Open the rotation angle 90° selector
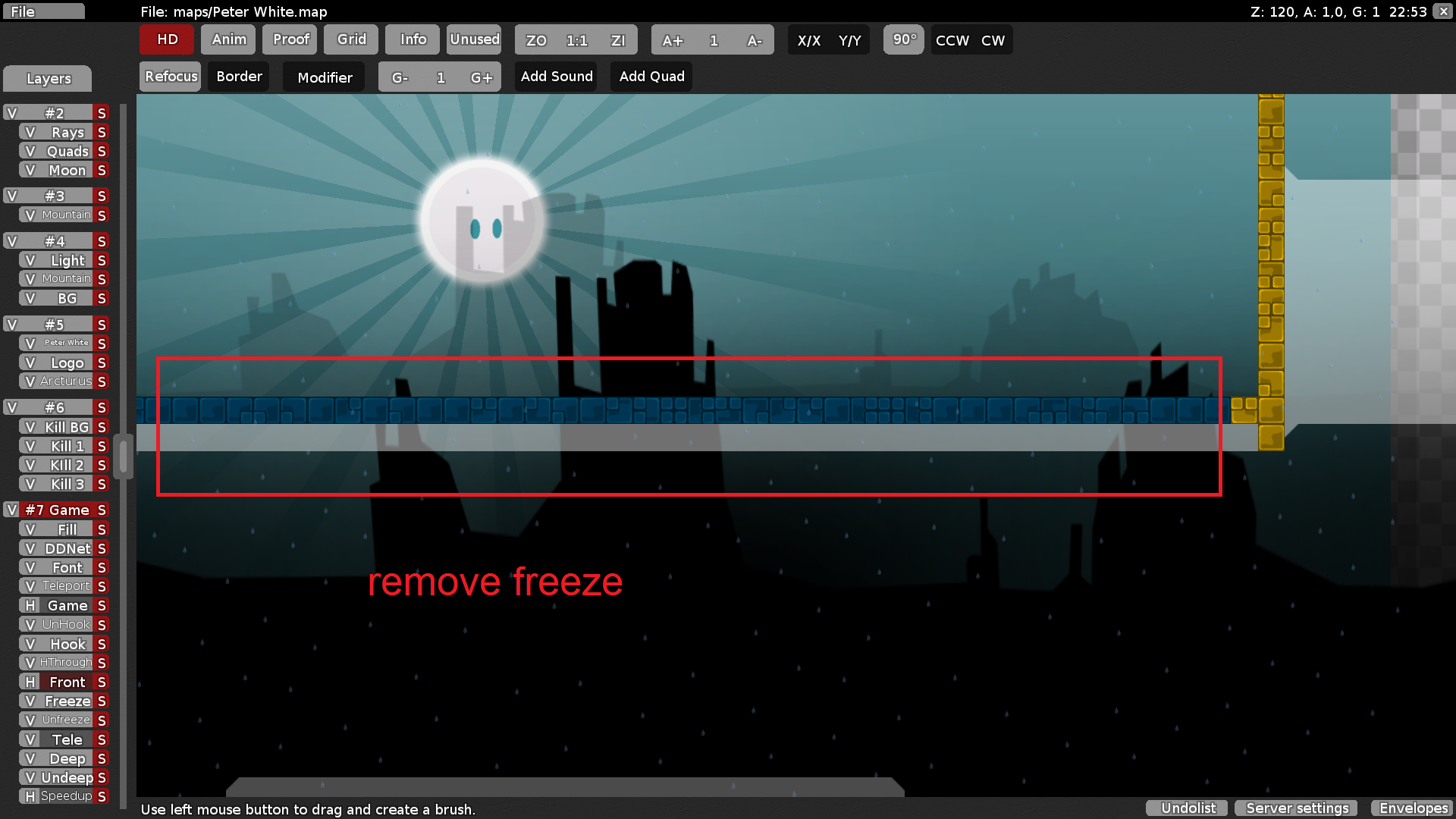 [x=904, y=39]
